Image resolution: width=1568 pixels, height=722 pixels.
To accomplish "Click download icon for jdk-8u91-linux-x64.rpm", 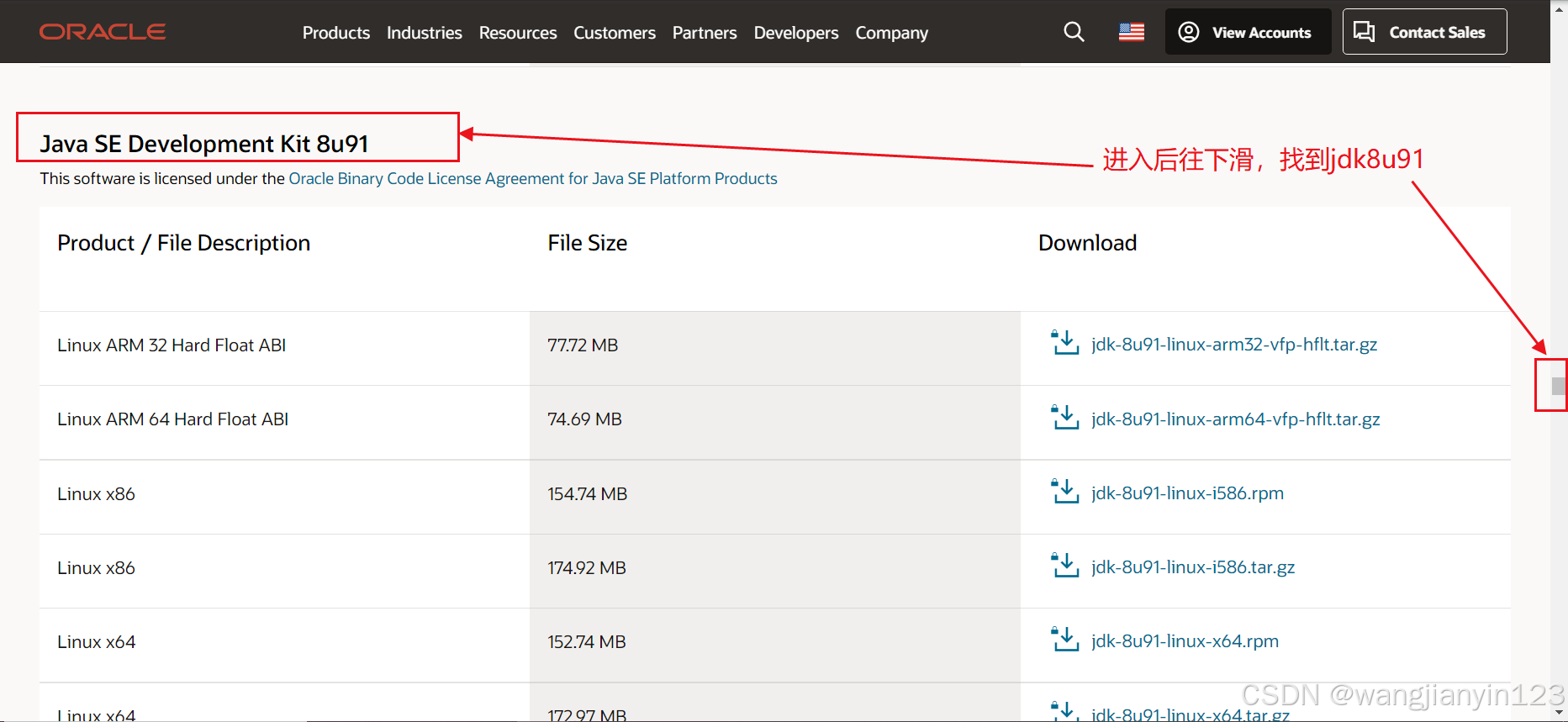I will [x=1065, y=639].
